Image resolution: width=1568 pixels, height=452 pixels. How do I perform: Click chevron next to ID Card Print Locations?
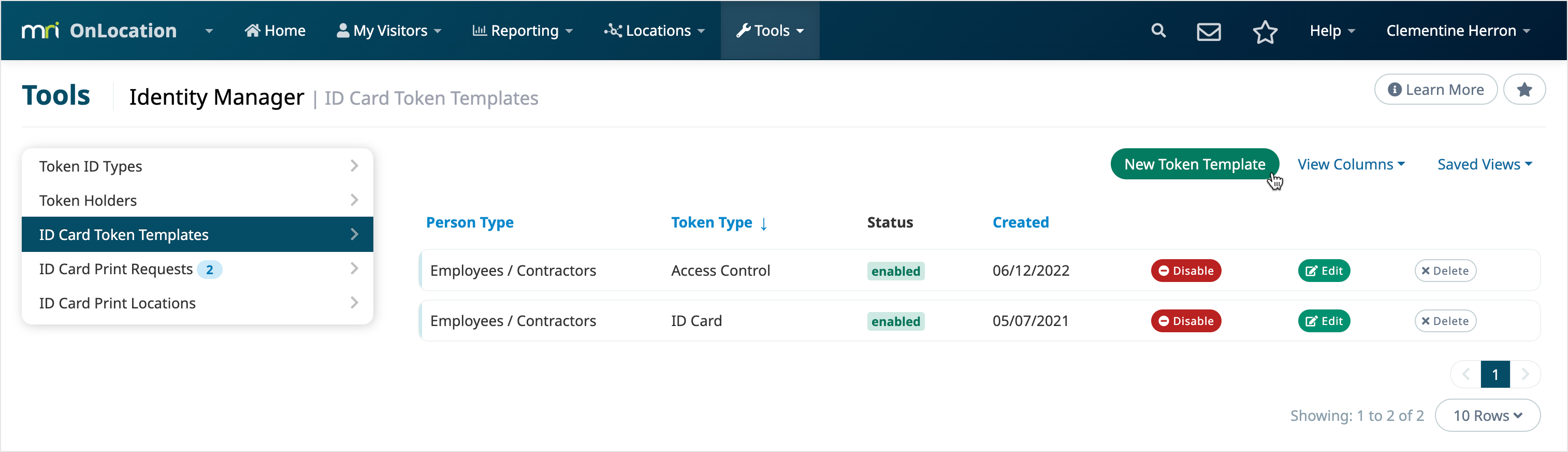coord(354,302)
